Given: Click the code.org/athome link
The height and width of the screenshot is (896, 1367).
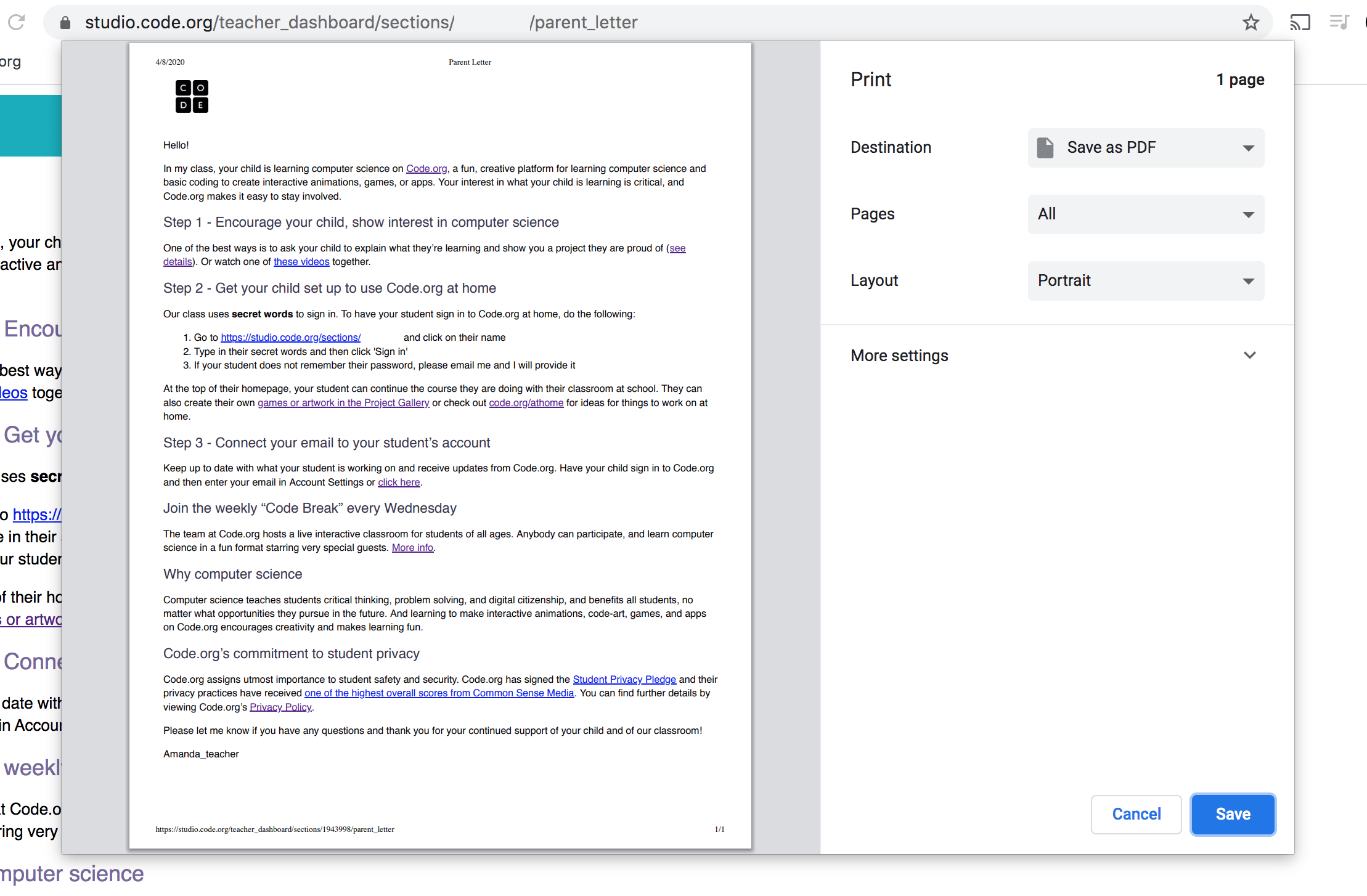Looking at the screenshot, I should [x=526, y=403].
